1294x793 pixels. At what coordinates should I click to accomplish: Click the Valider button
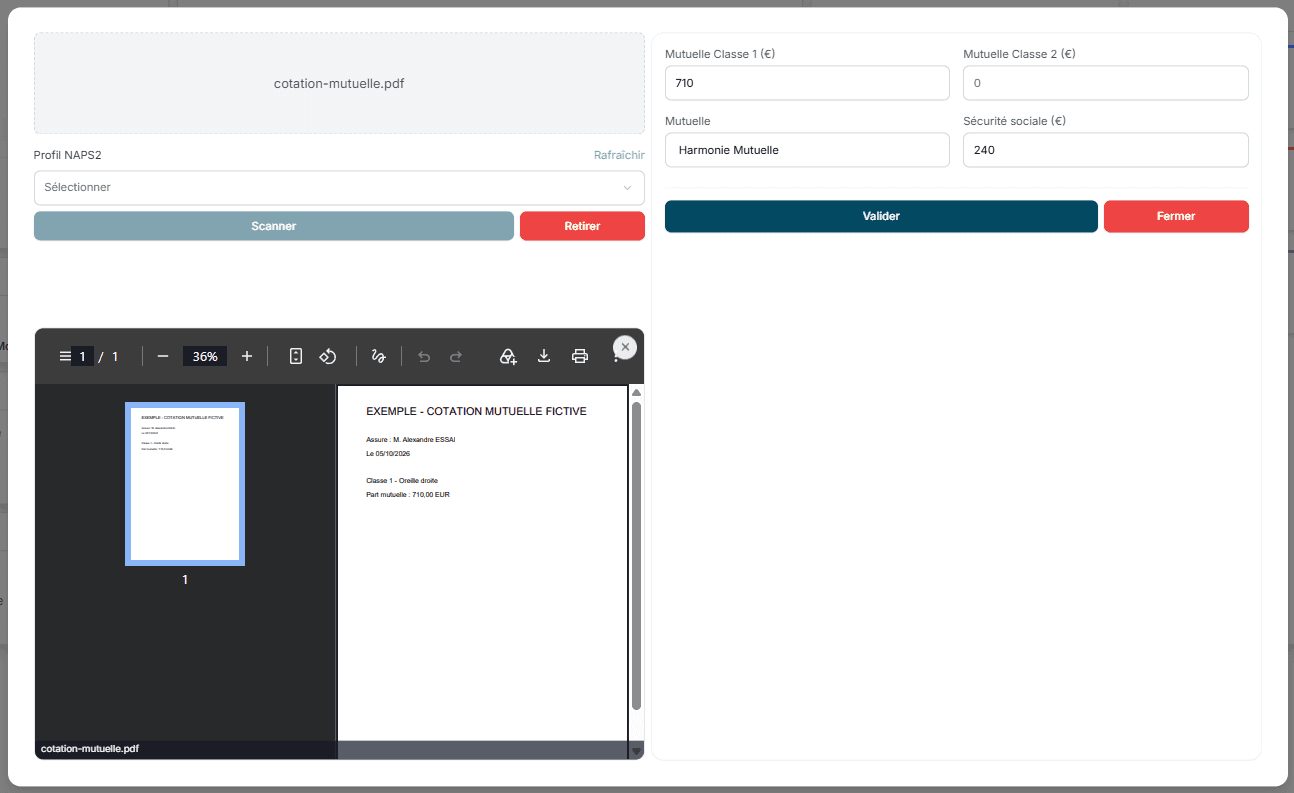(x=881, y=216)
